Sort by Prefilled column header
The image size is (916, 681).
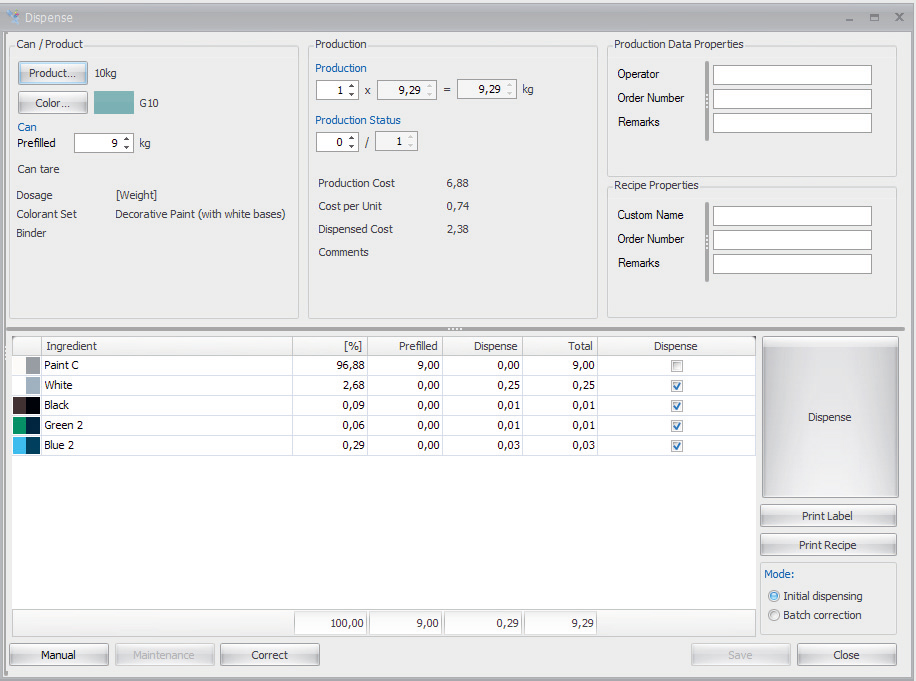(405, 346)
